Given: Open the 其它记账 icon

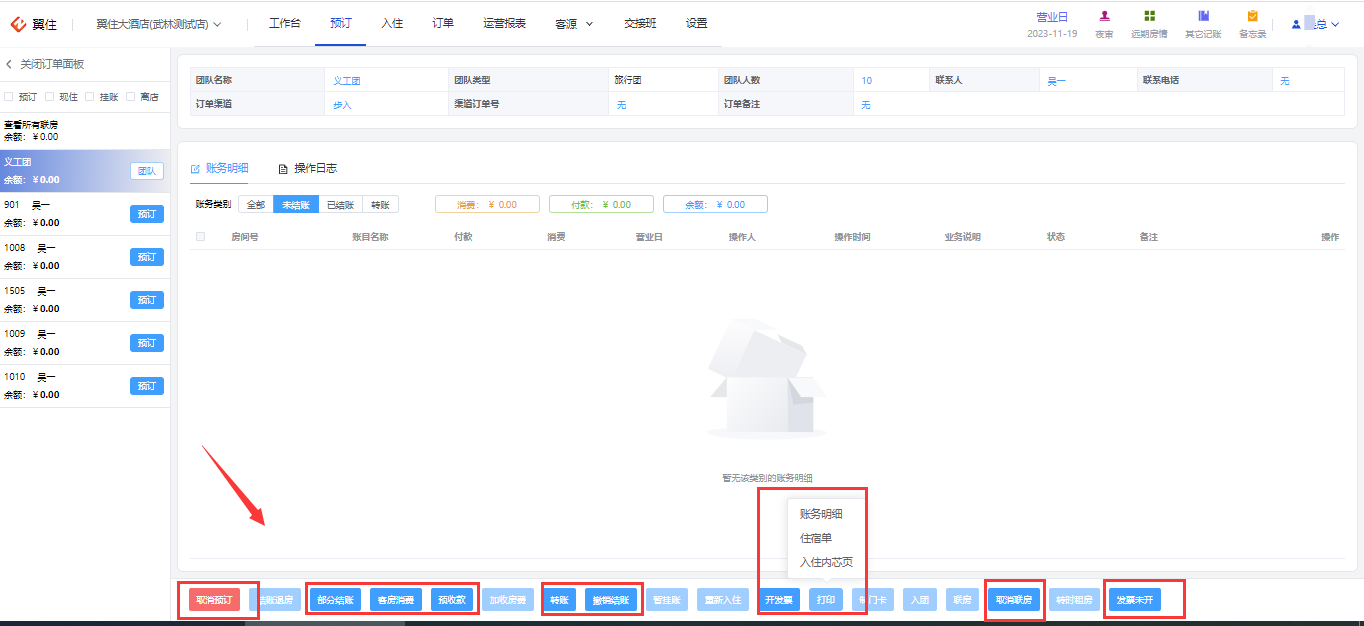Looking at the screenshot, I should click(x=1203, y=16).
